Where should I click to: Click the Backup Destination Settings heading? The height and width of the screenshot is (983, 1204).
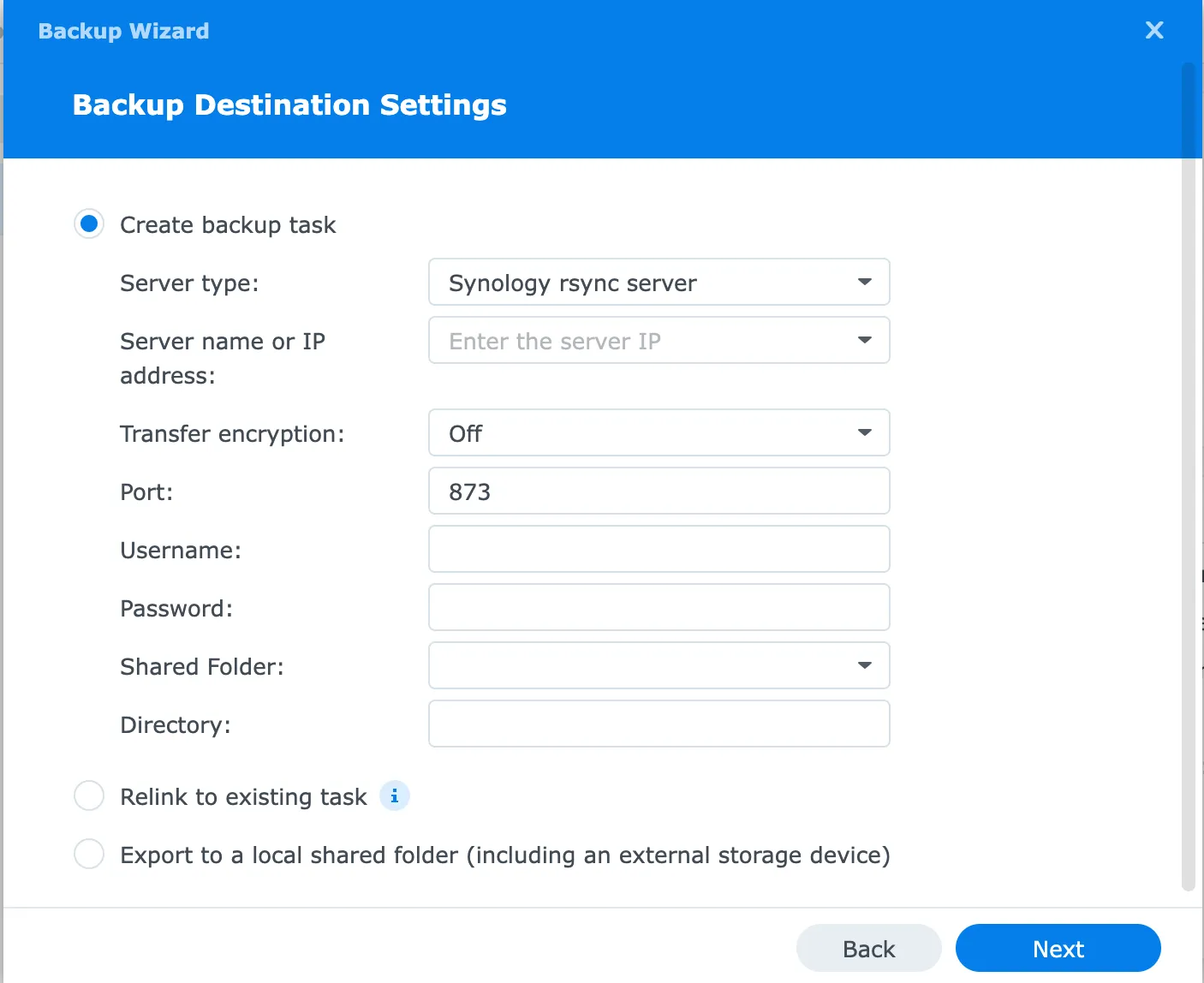click(289, 104)
